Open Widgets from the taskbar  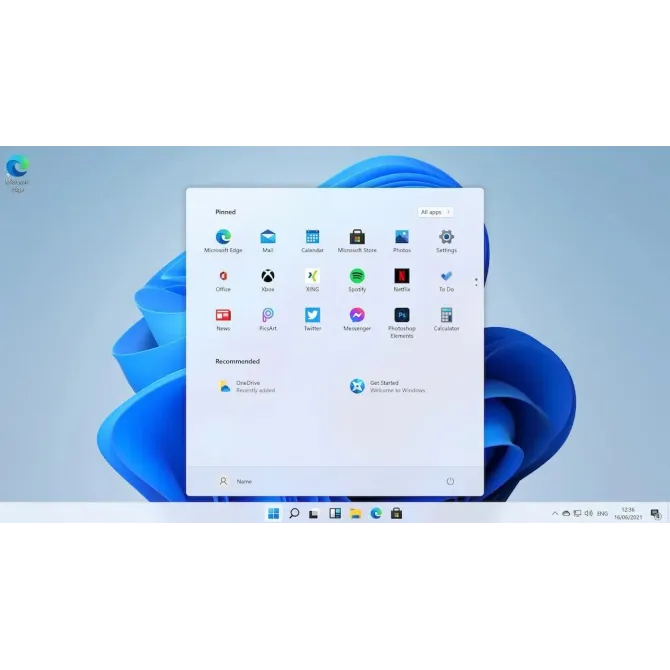point(335,513)
